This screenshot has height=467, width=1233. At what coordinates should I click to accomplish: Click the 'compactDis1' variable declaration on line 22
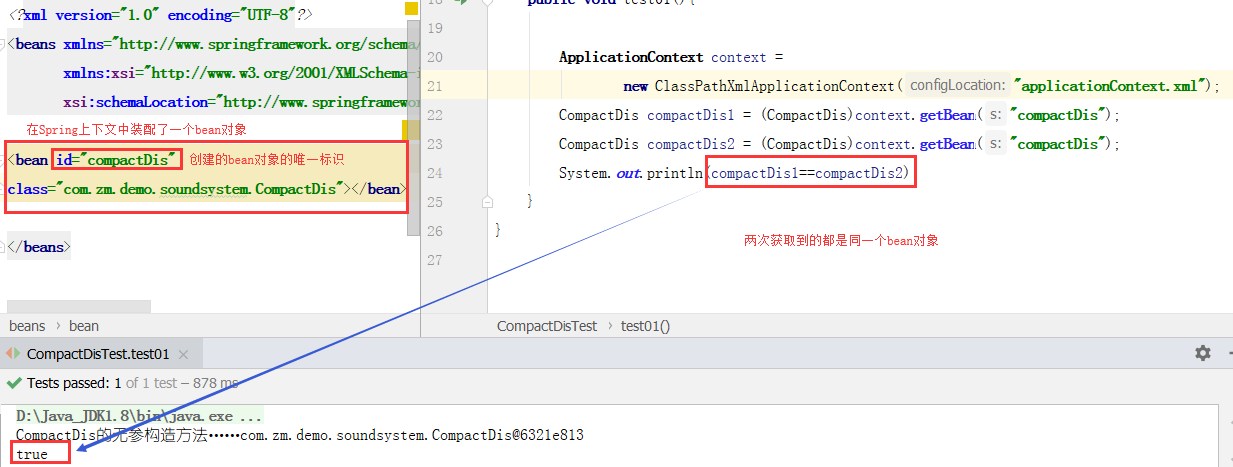(691, 115)
